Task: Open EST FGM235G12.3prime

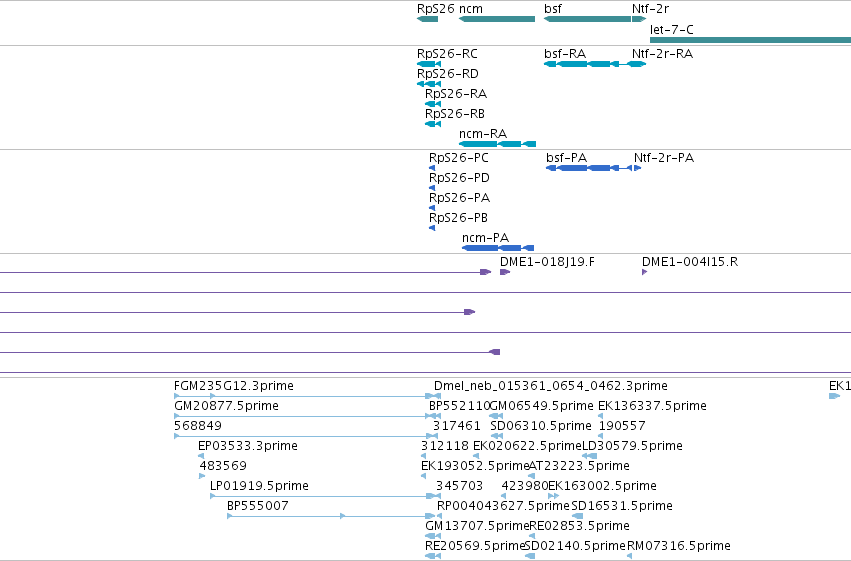Action: [x=234, y=386]
